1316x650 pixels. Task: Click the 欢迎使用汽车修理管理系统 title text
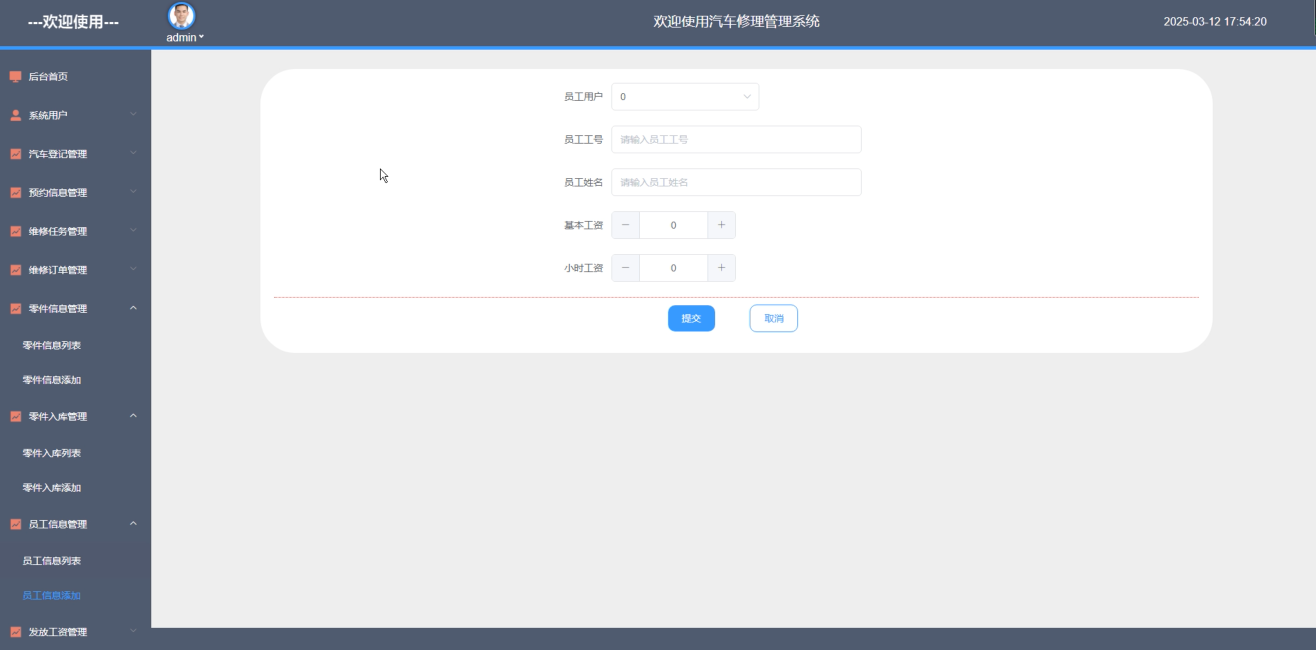[736, 21]
